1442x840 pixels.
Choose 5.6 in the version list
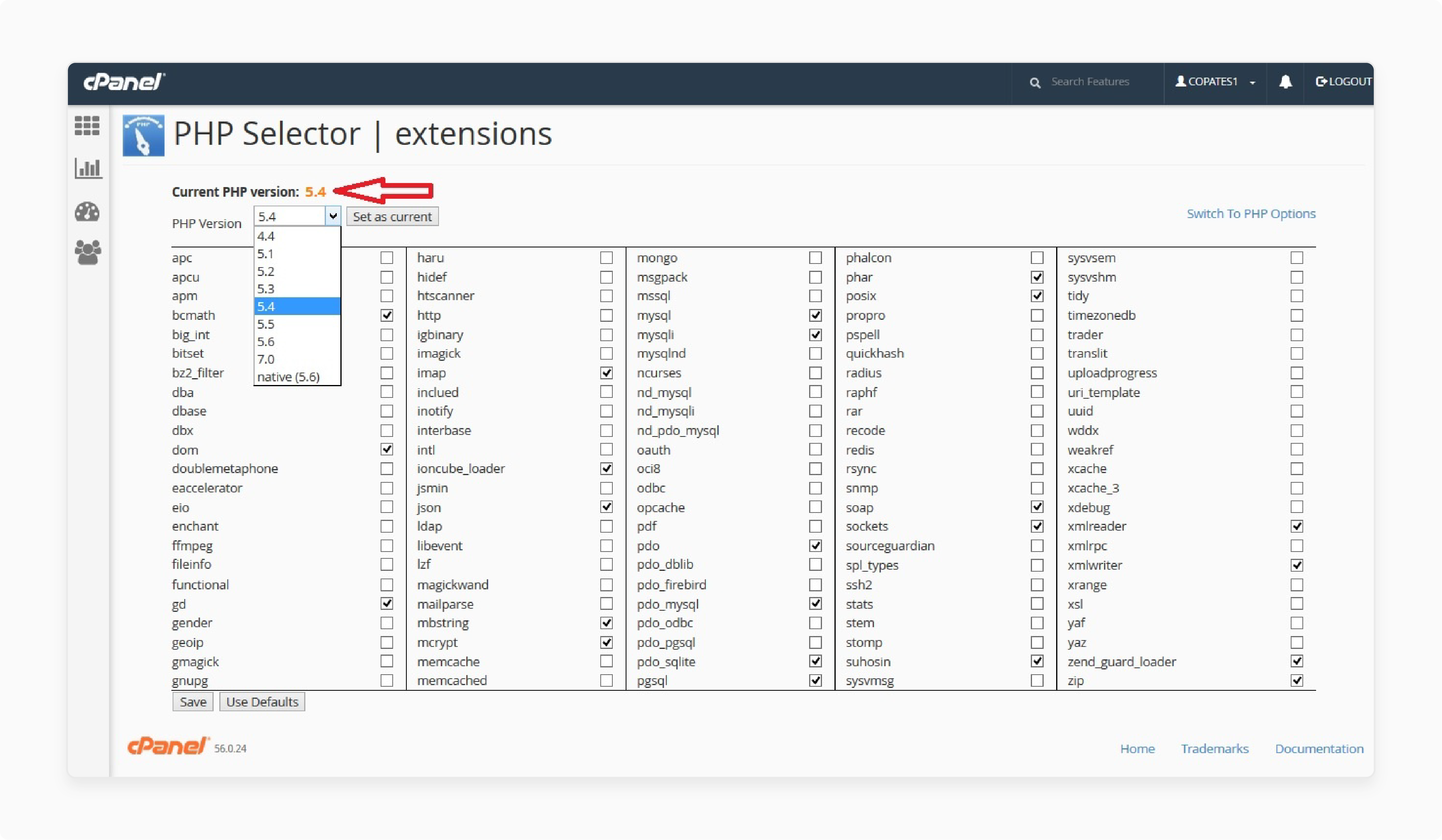coord(297,342)
